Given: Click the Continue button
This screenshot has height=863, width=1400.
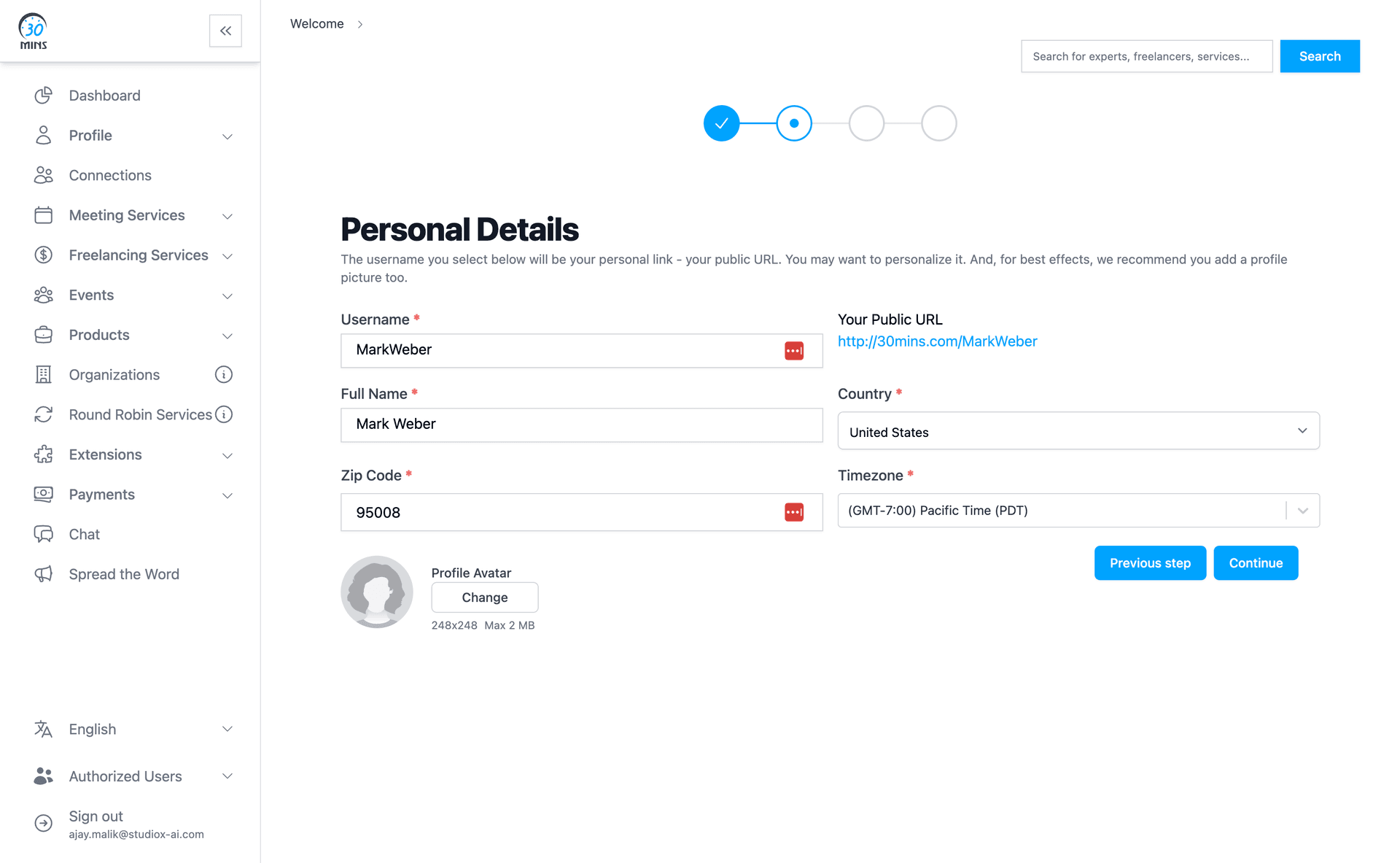Looking at the screenshot, I should [x=1255, y=562].
